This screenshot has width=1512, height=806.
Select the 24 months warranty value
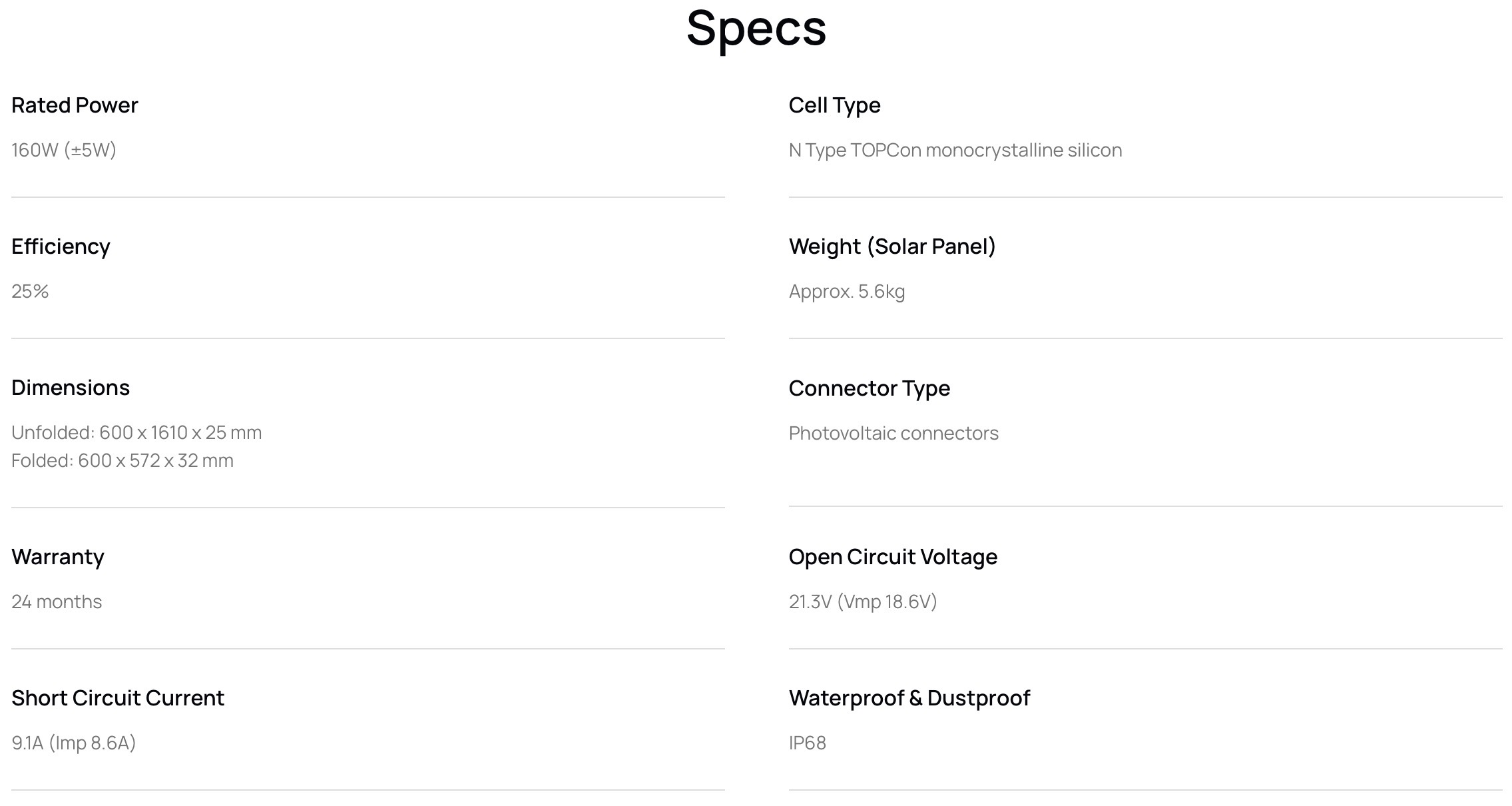pos(57,602)
